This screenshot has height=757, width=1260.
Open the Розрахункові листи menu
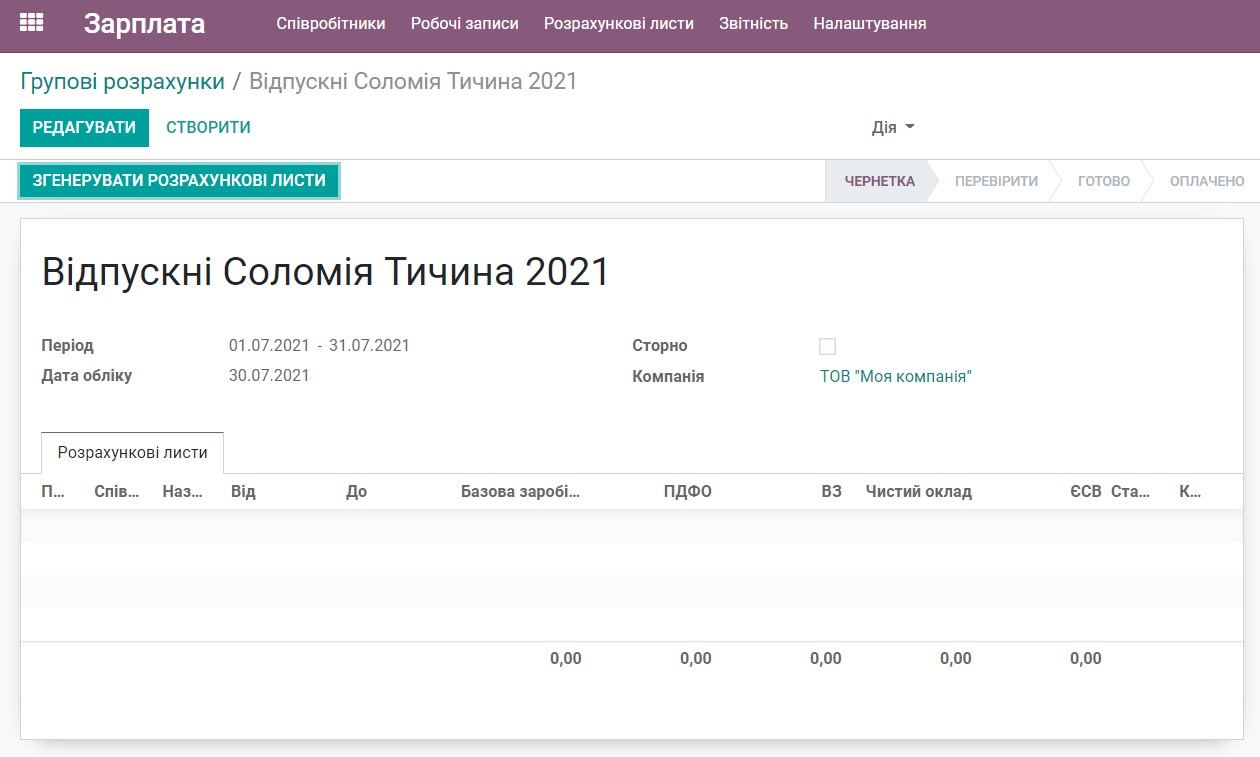(x=617, y=24)
